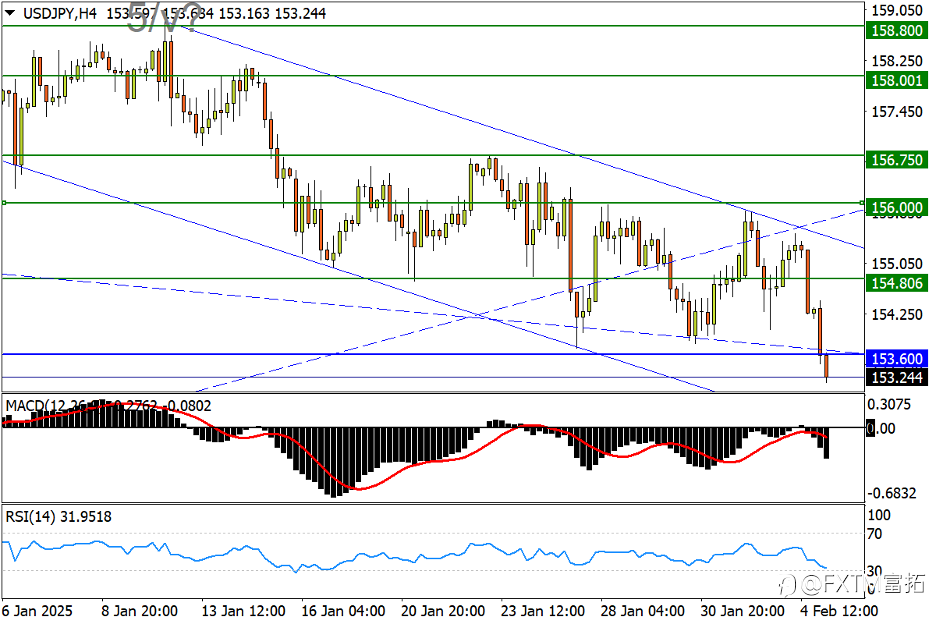This screenshot has height=624, width=936.
Task: Select the 23 Jan 12:00 time label
Action: pos(543,611)
